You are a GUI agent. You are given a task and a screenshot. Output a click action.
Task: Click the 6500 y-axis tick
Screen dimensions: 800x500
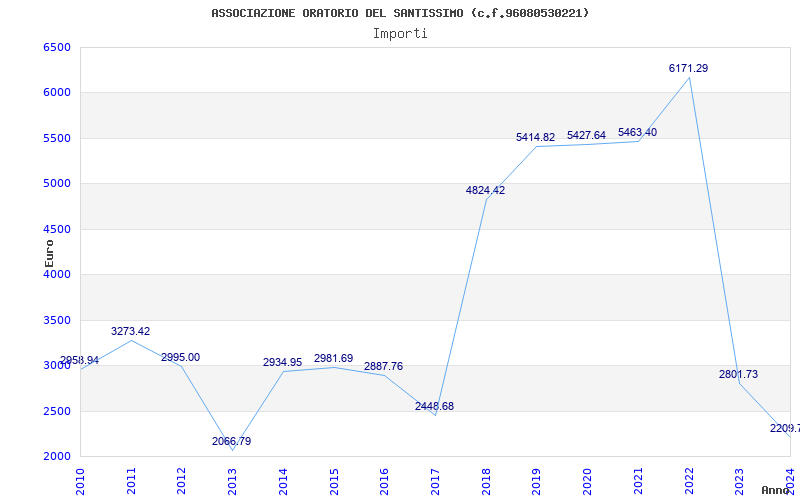pos(57,47)
